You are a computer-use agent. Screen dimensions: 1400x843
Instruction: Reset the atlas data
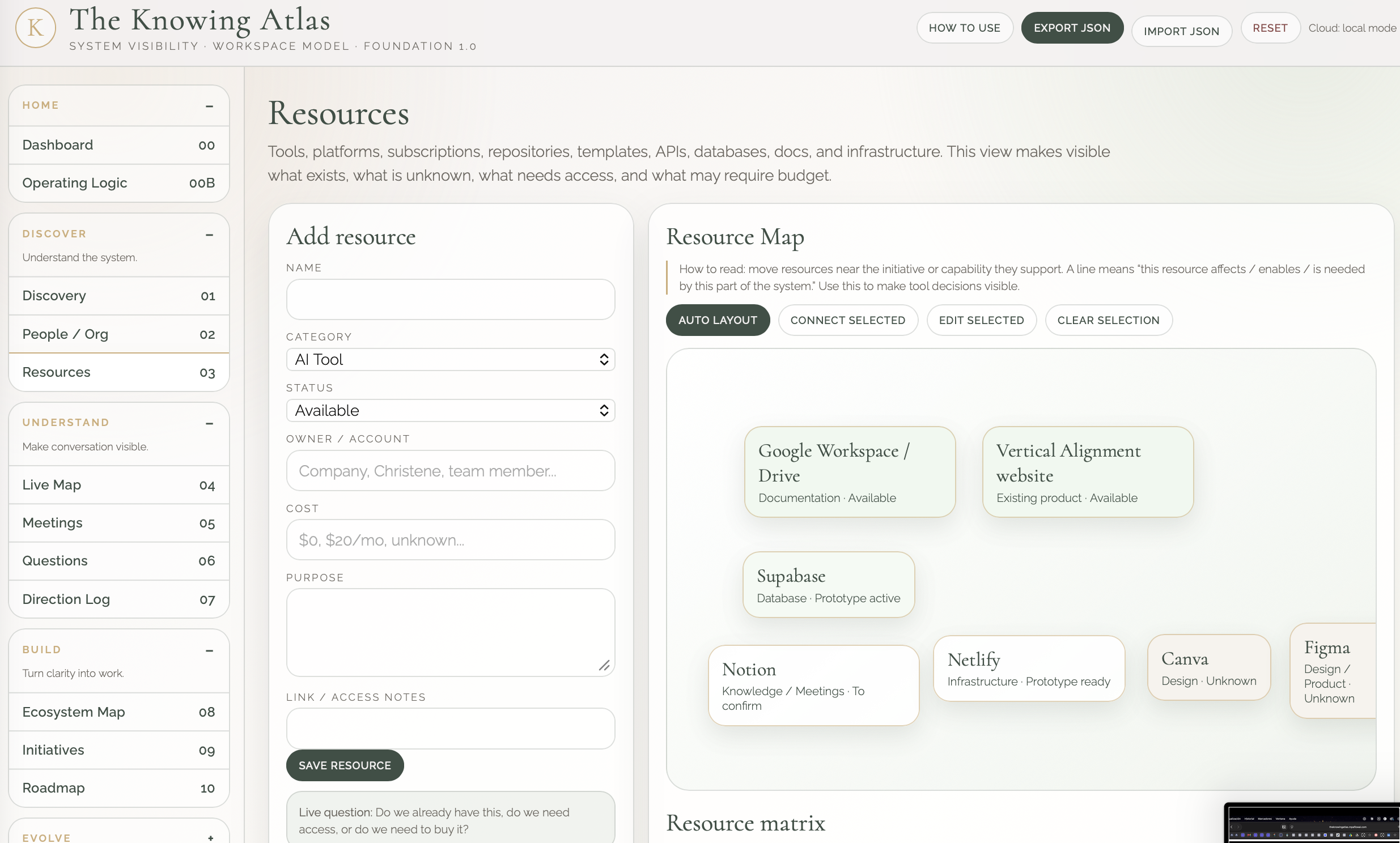coord(1270,28)
